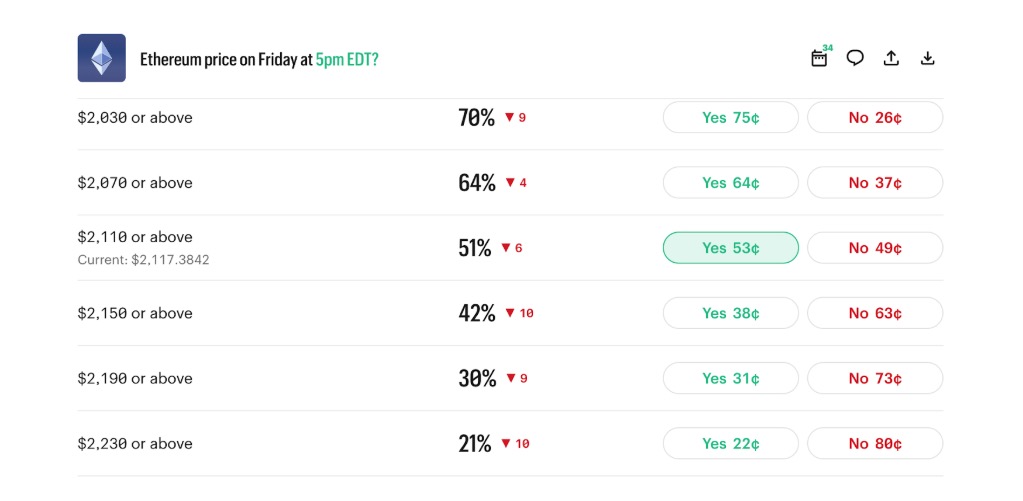Screen dimensions: 1023x501
Task: Click the share upload icon
Action: (891, 58)
